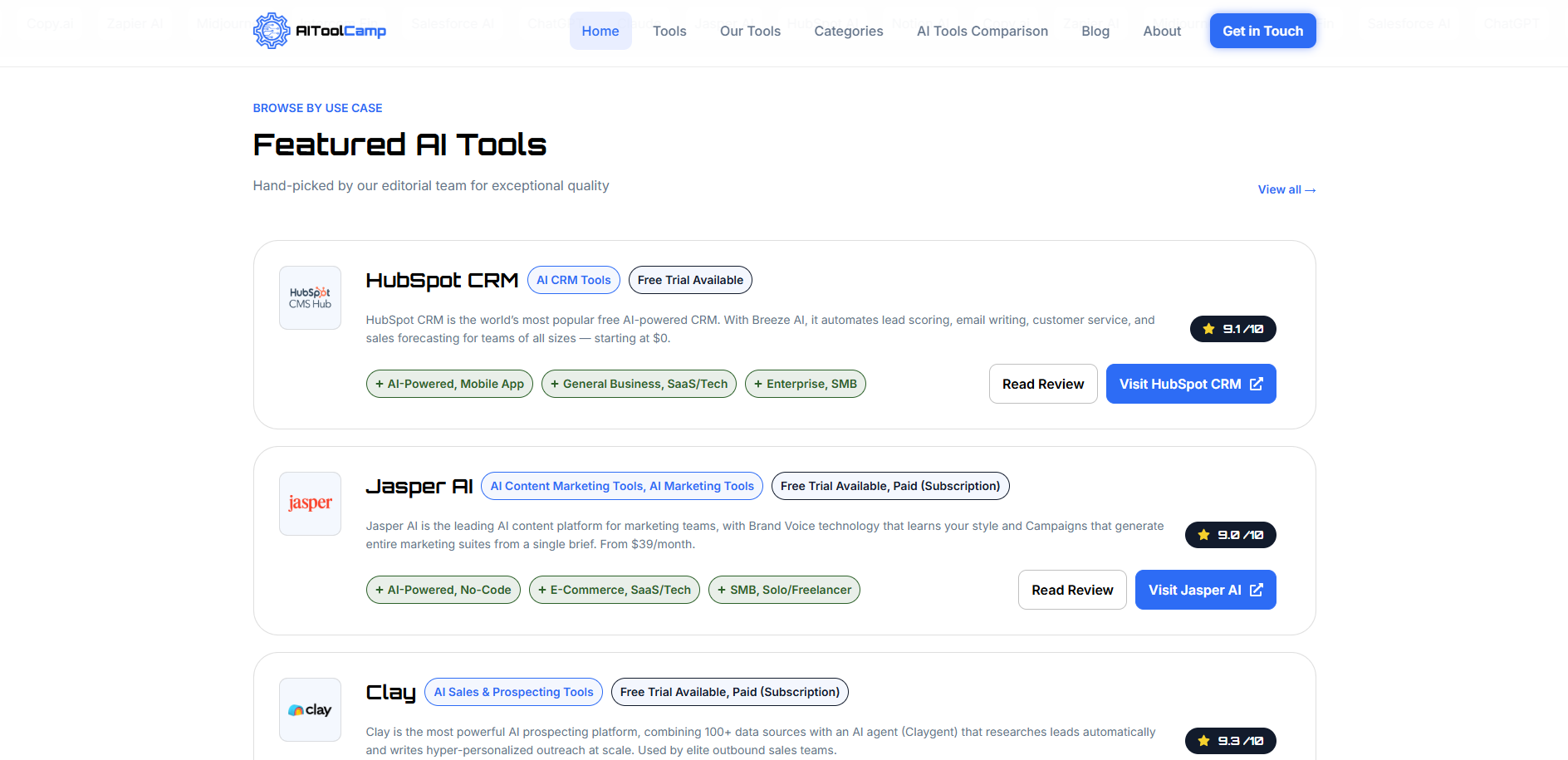
Task: Click the Get in Touch button
Action: click(1263, 31)
